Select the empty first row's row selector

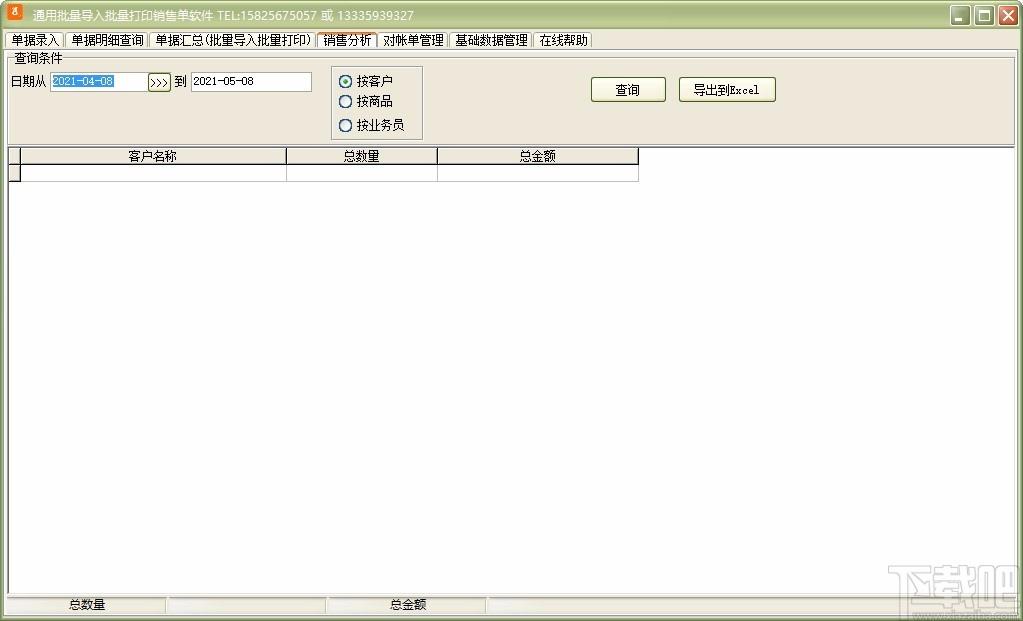pyautogui.click(x=14, y=173)
